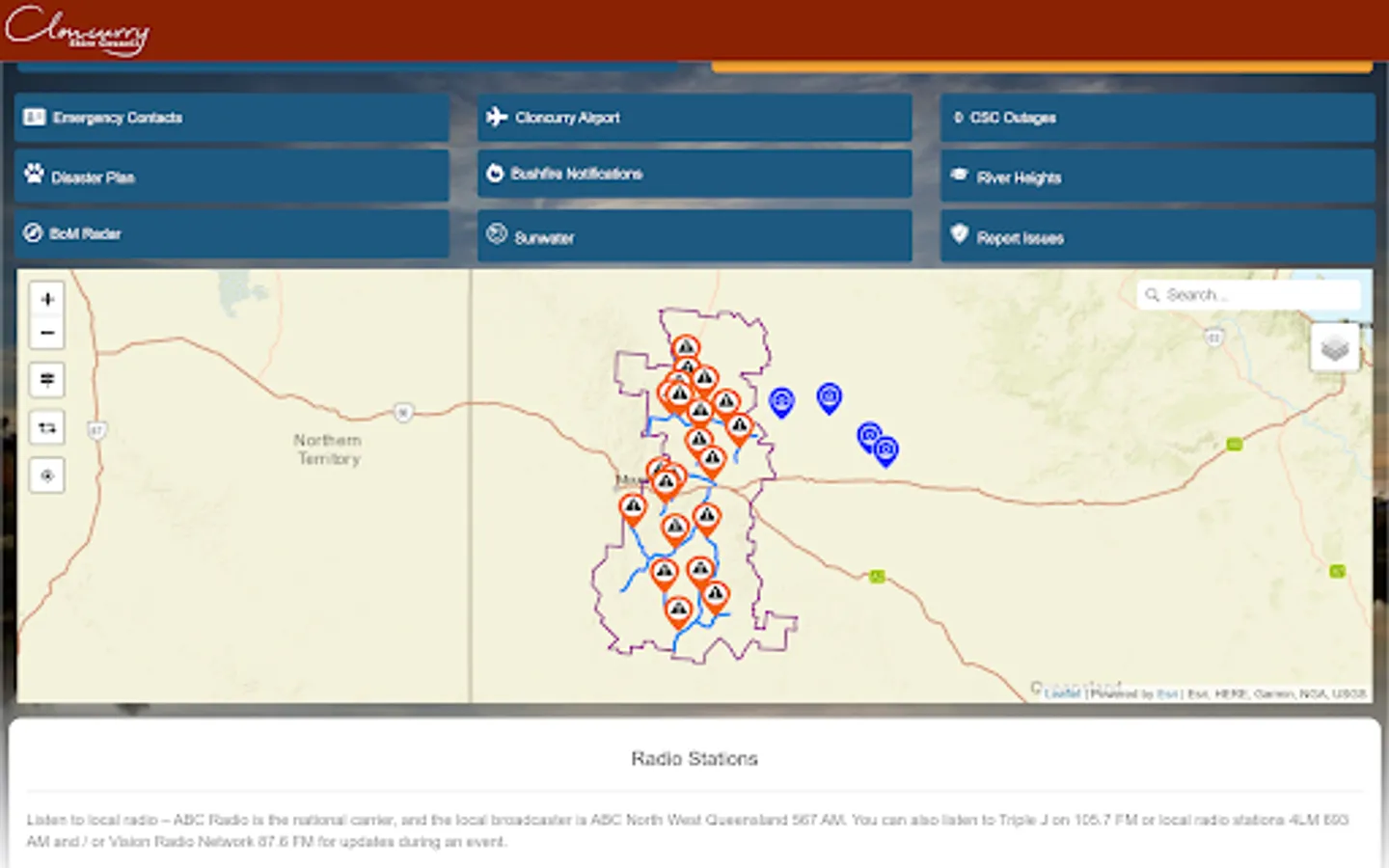Select the northernmost orange warning marker
The height and width of the screenshot is (868, 1389).
point(686,349)
